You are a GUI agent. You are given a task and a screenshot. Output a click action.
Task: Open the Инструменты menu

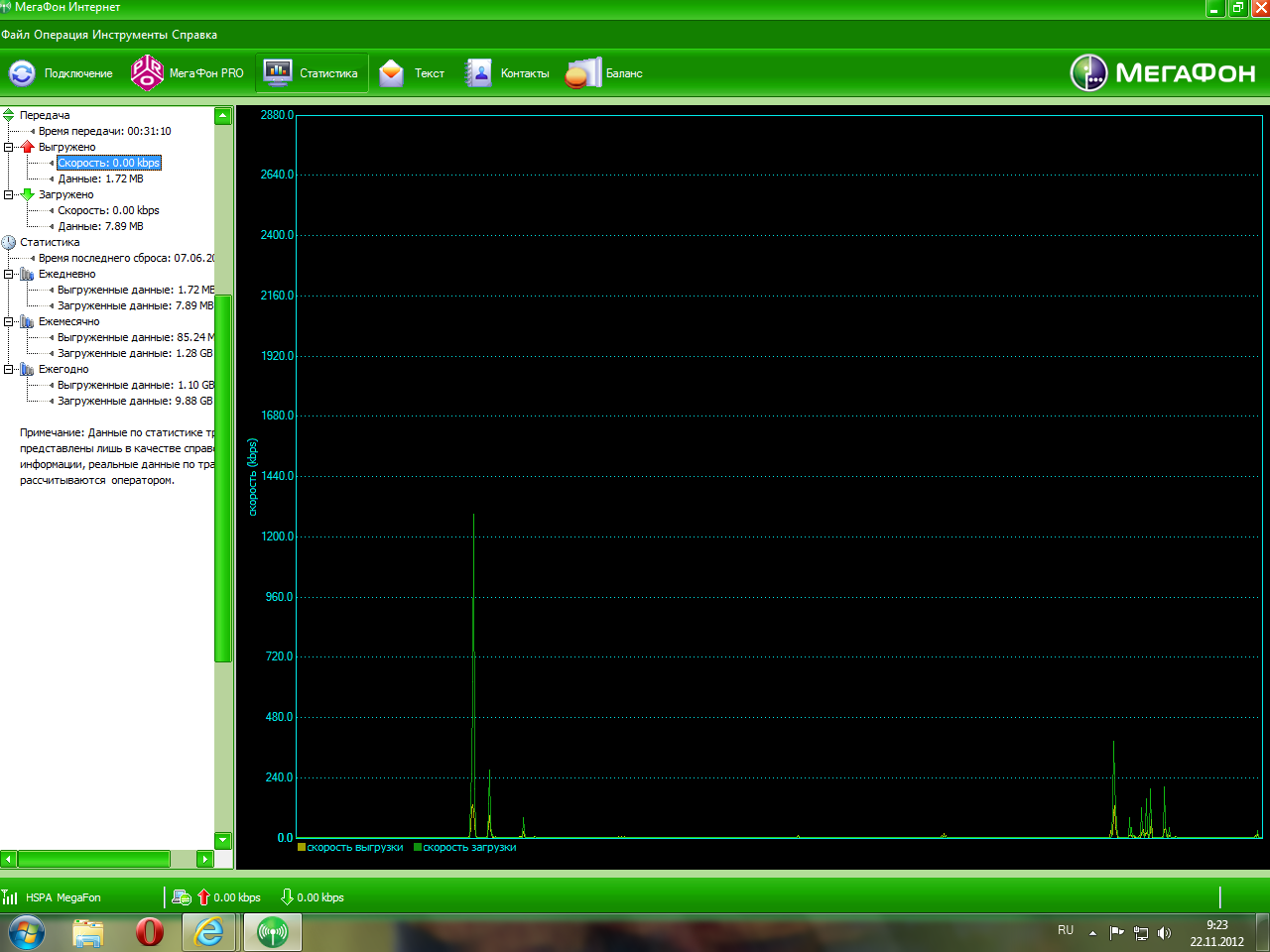(130, 35)
